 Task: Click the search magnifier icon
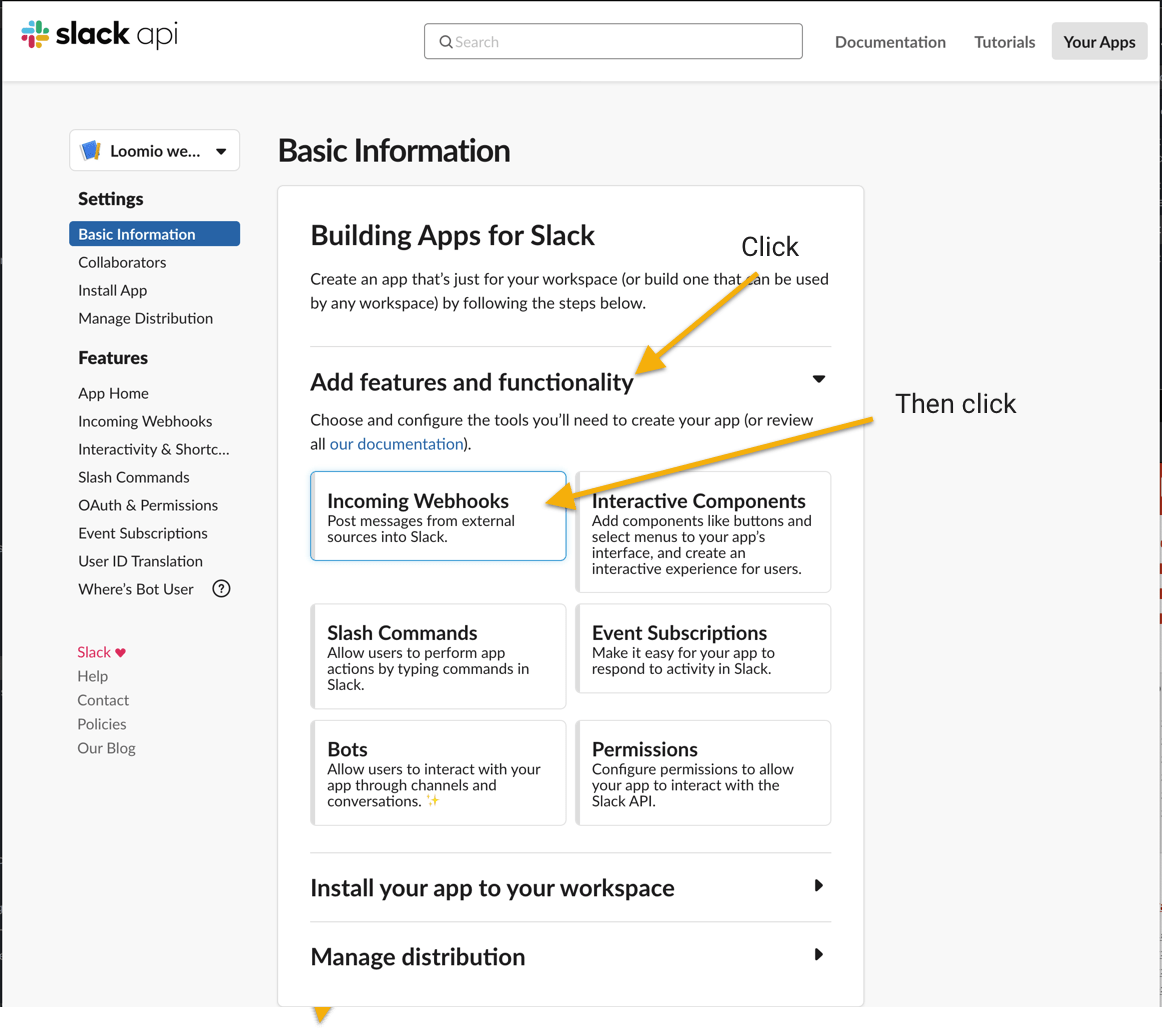pyautogui.click(x=445, y=42)
